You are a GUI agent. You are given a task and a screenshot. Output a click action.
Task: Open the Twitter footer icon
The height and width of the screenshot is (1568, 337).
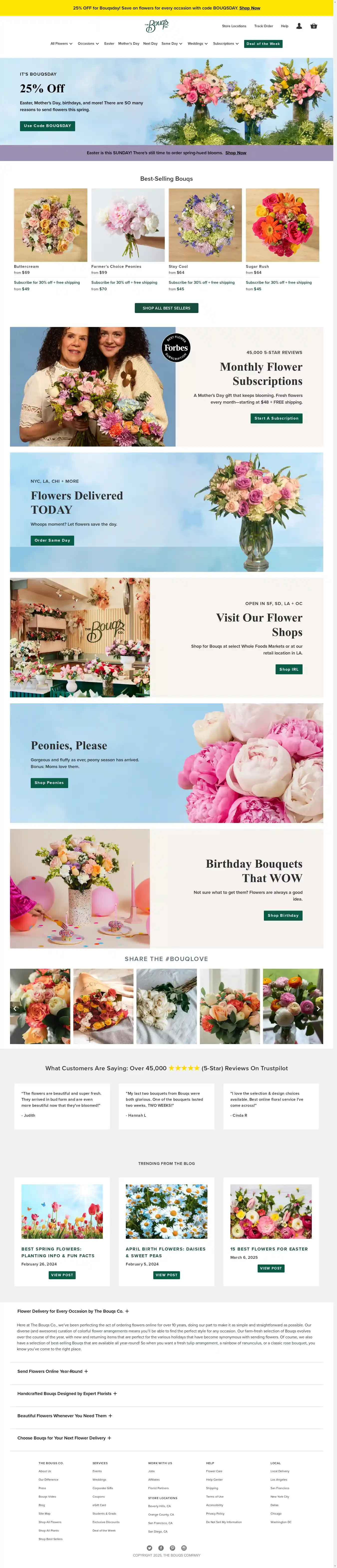click(150, 1548)
